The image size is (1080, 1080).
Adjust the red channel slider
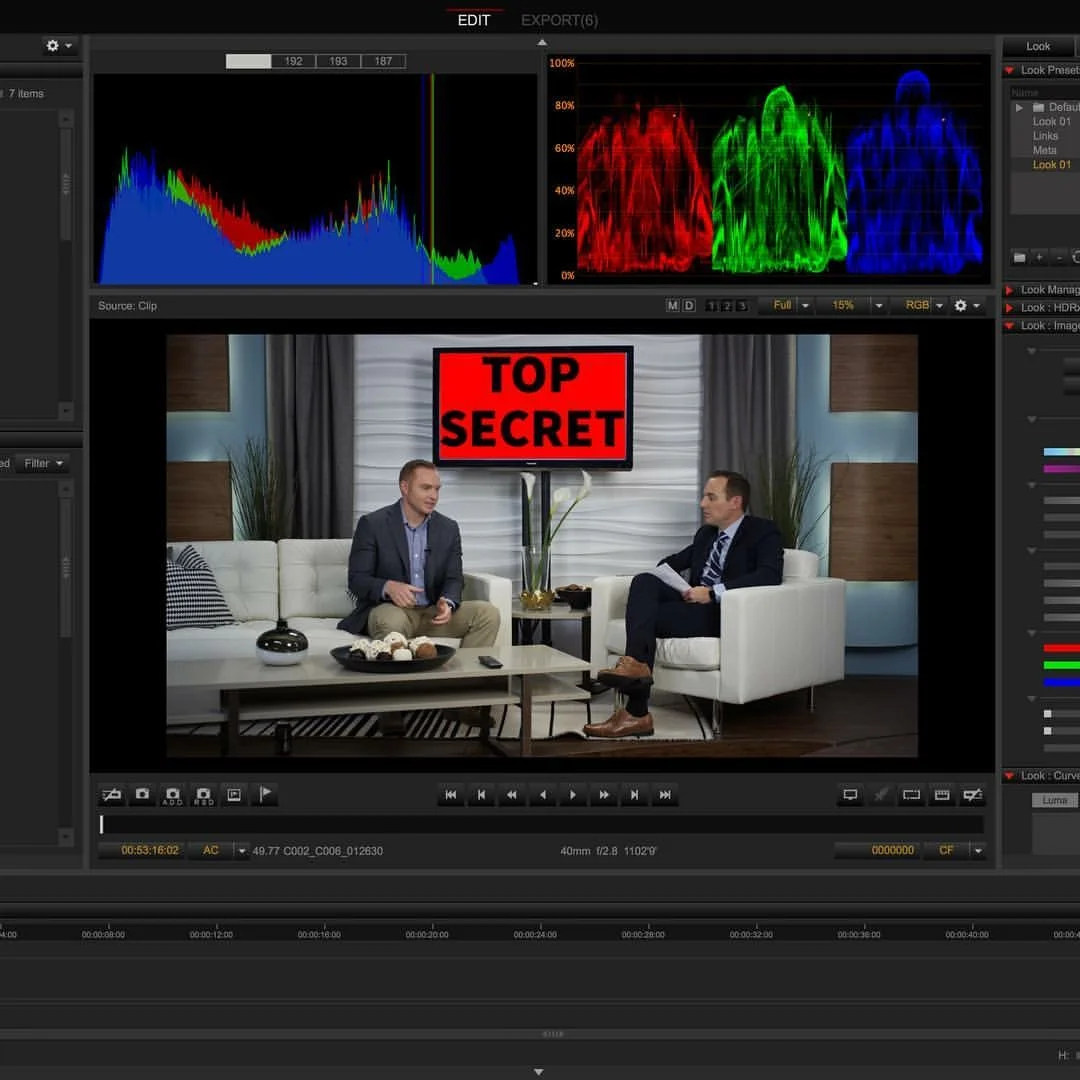coord(1061,648)
